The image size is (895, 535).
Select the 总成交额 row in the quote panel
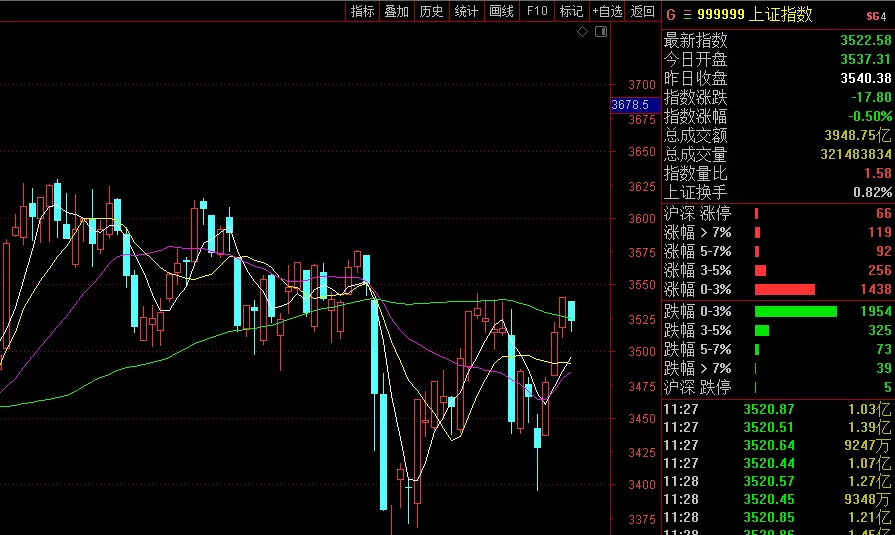point(777,135)
